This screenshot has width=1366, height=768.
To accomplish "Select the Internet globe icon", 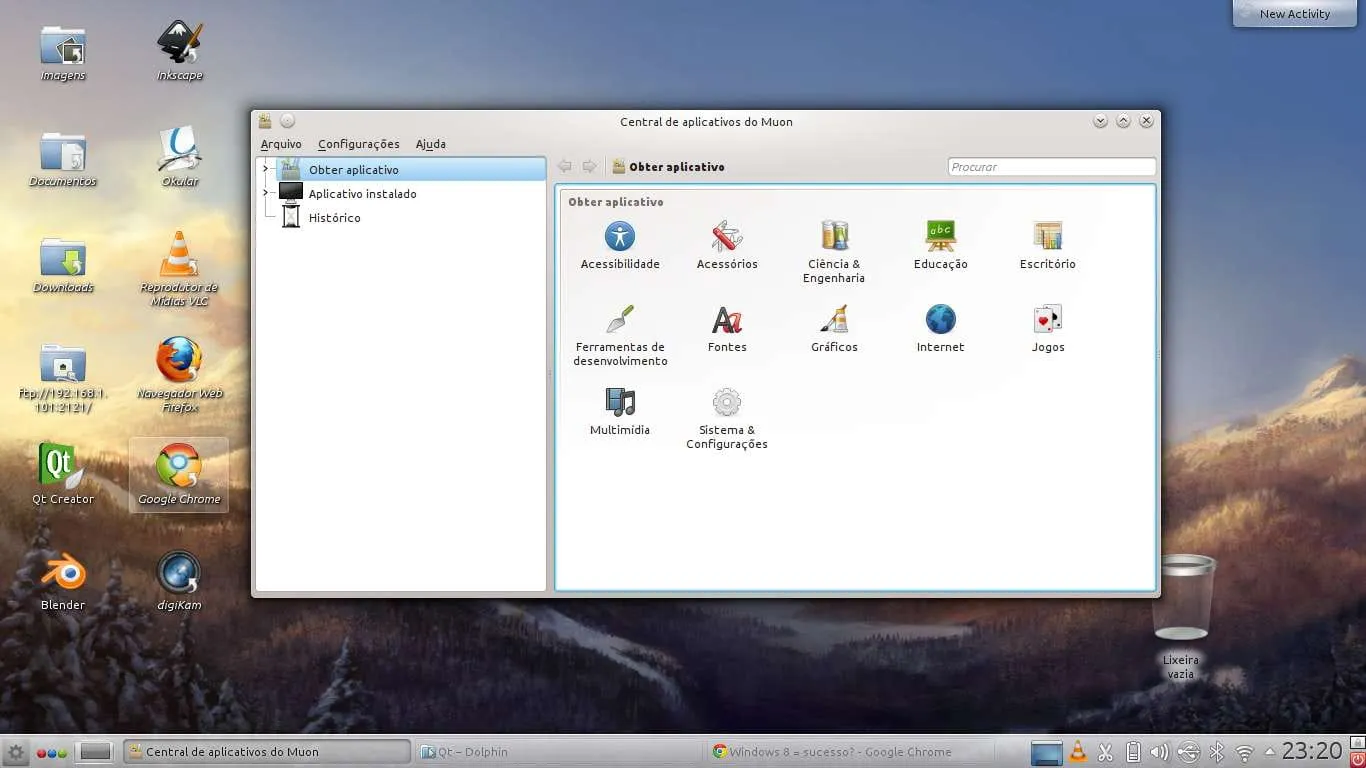I will [x=940, y=321].
